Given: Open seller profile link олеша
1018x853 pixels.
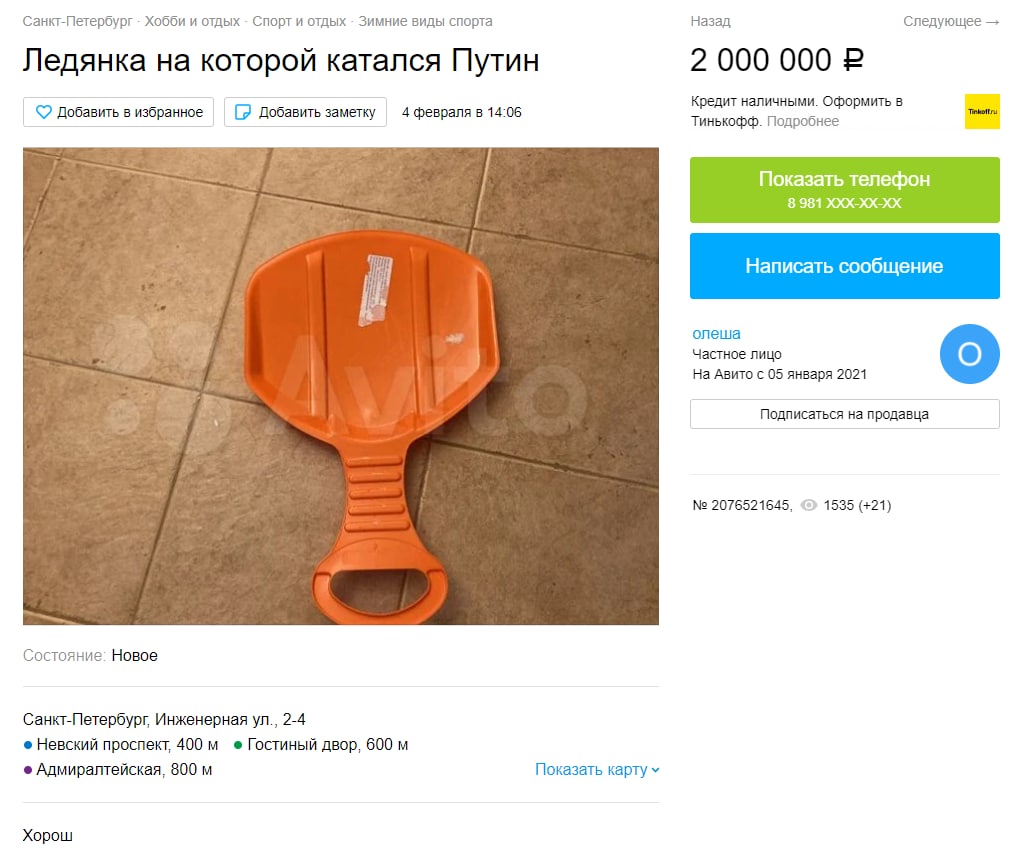Looking at the screenshot, I should [x=716, y=333].
